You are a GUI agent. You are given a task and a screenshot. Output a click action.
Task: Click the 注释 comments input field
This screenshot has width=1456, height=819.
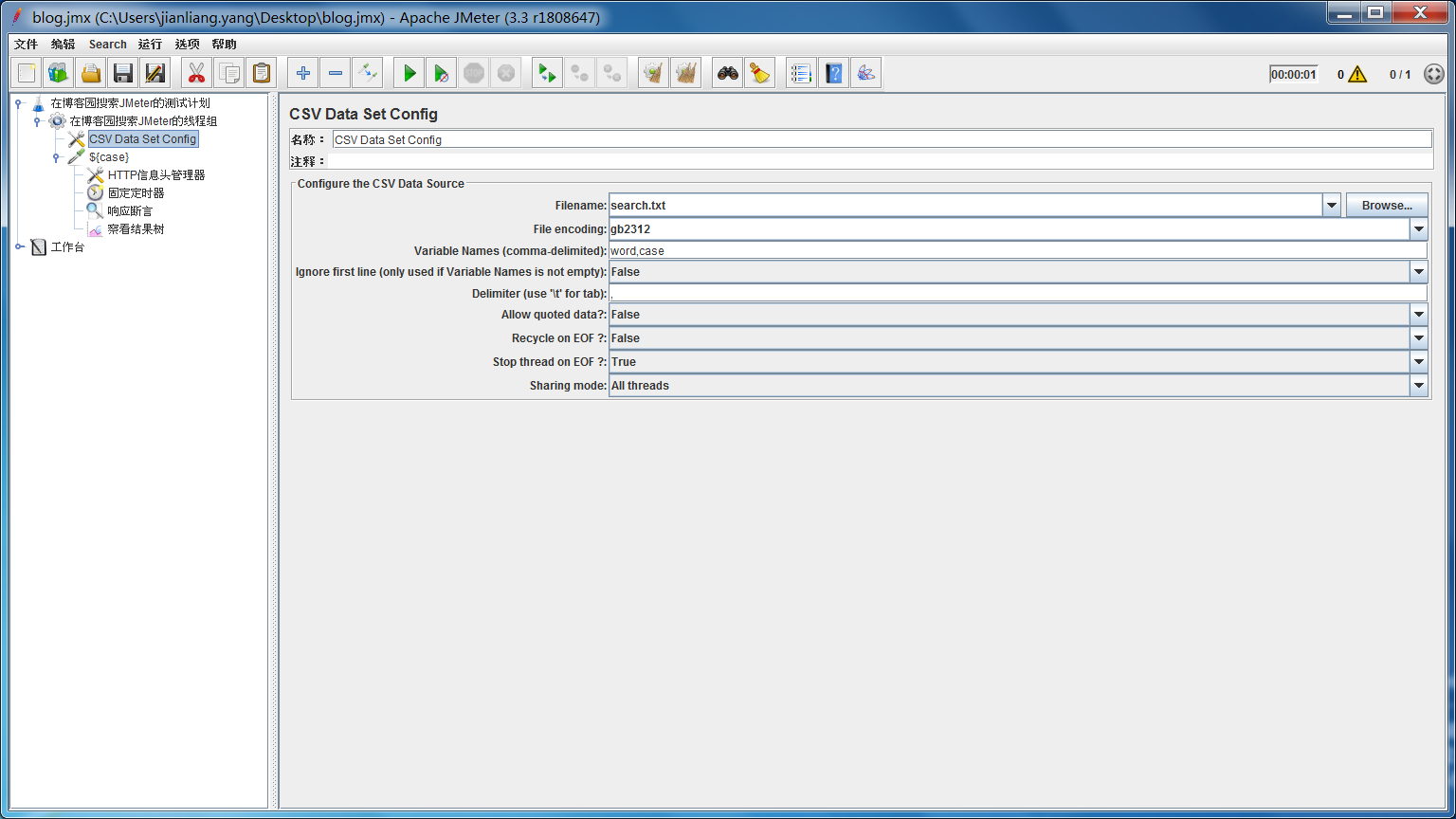point(882,162)
